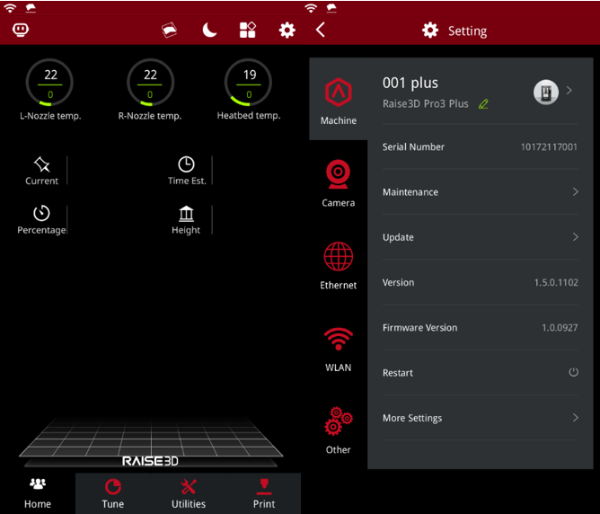Screen dimensions: 600x514
Task: Switch to the Tune tab
Action: 113,493
